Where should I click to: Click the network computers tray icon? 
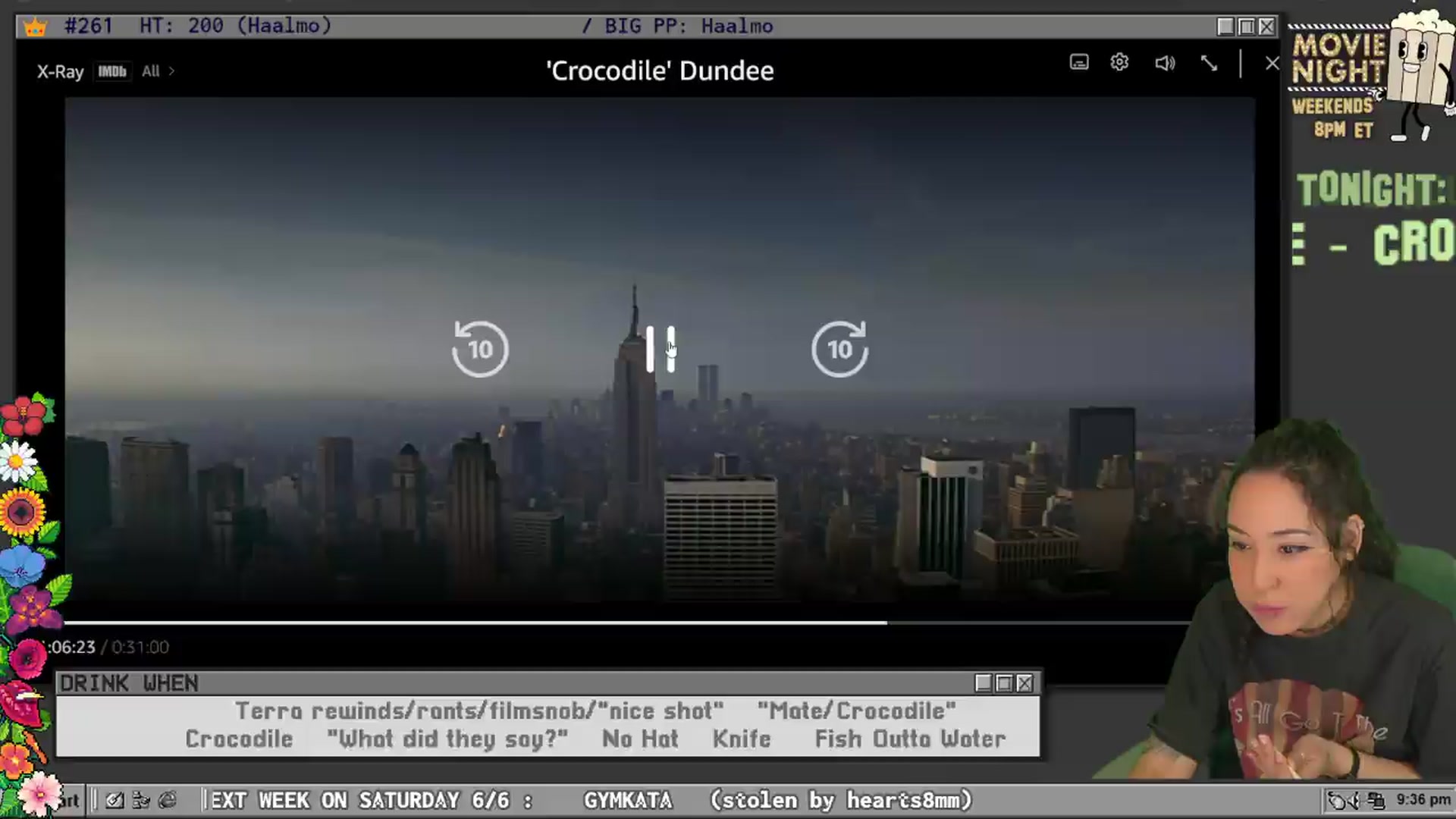click(x=1376, y=800)
